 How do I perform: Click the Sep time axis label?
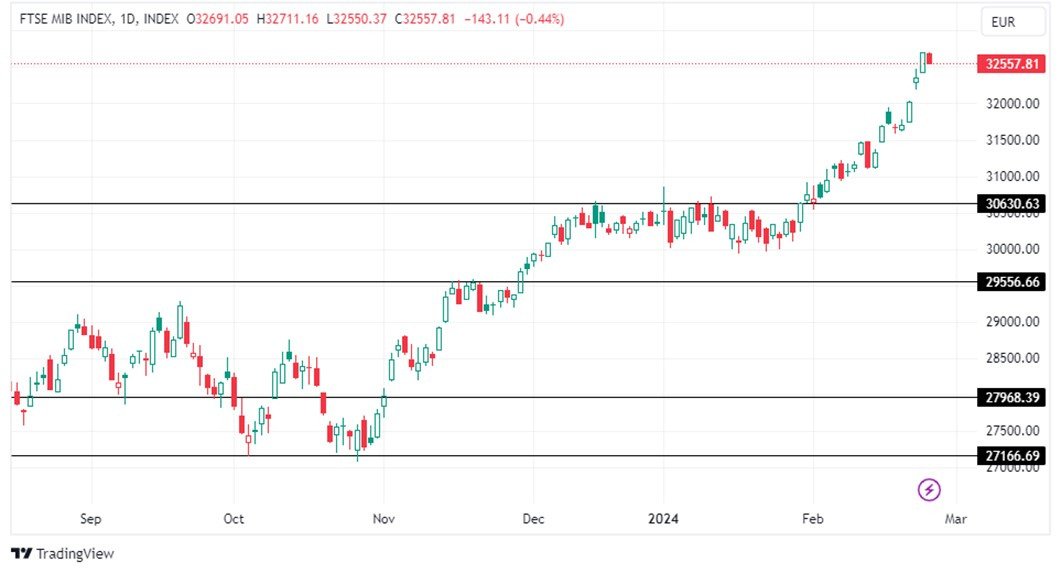tap(91, 519)
